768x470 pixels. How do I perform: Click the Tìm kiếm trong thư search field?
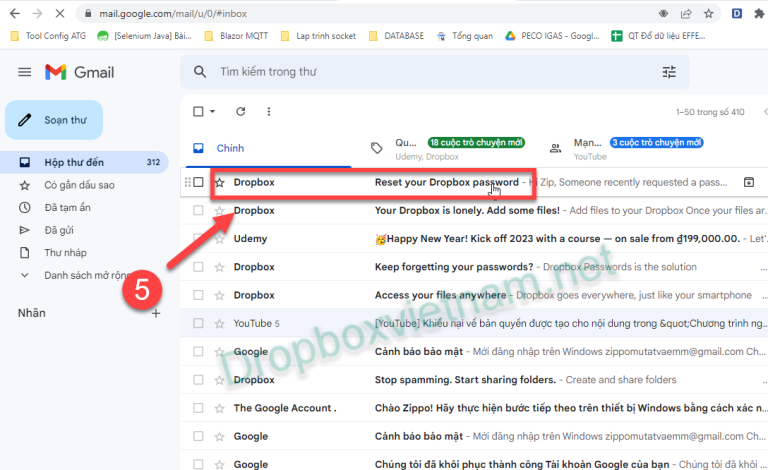tap(435, 72)
